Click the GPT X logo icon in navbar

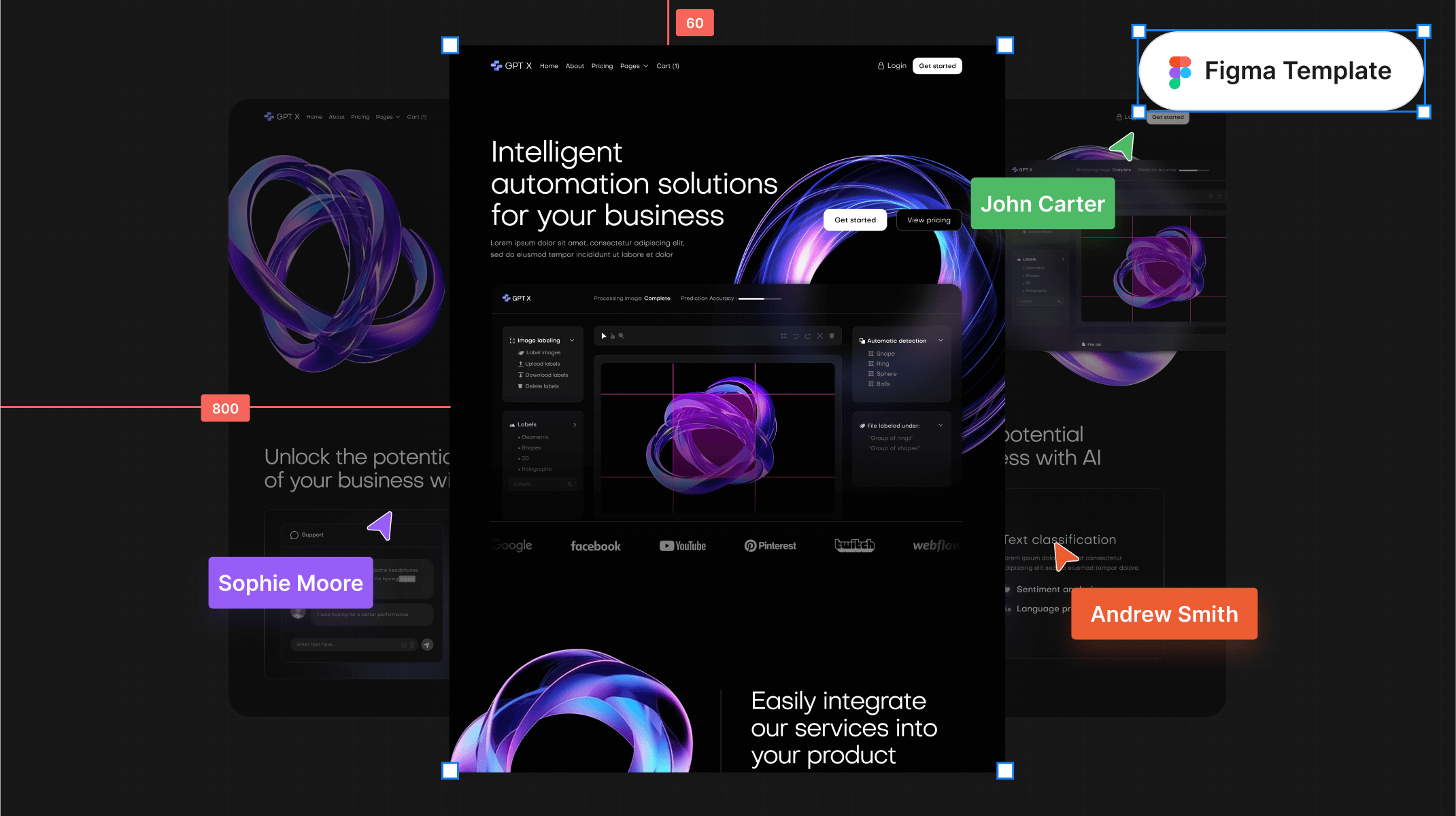[495, 66]
